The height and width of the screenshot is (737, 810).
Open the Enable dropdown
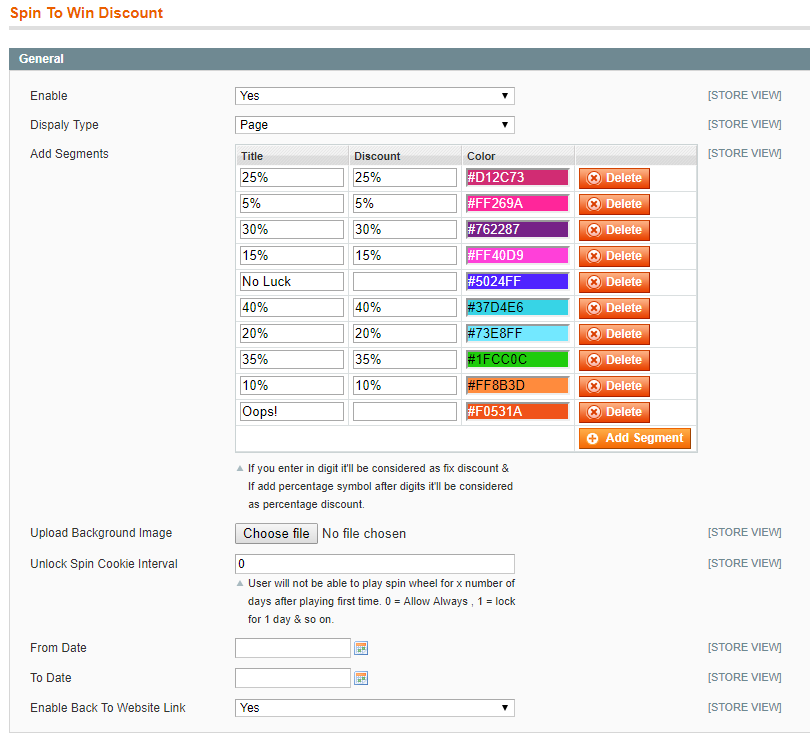(374, 96)
